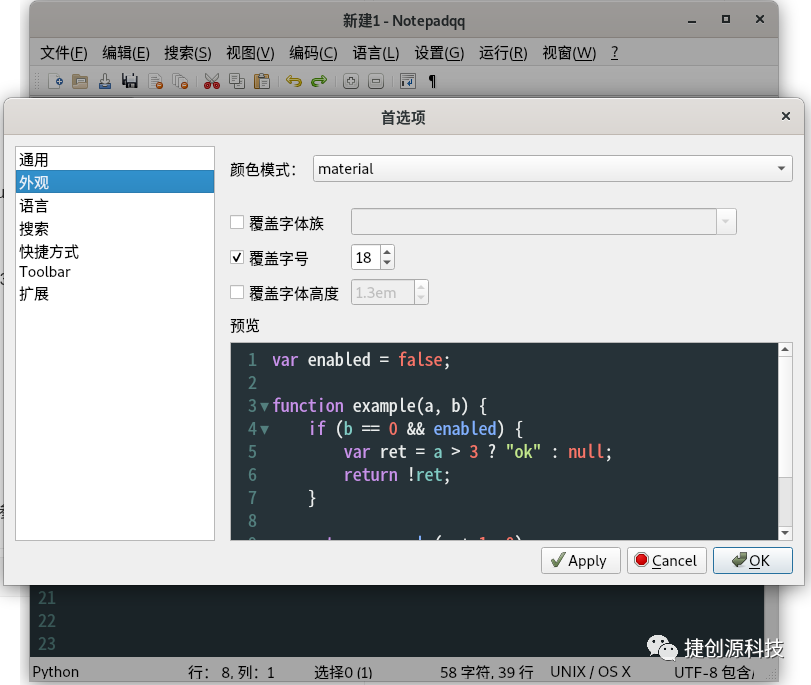811x685 pixels.
Task: Click the preview scrollbar down arrow
Action: pyautogui.click(x=785, y=533)
